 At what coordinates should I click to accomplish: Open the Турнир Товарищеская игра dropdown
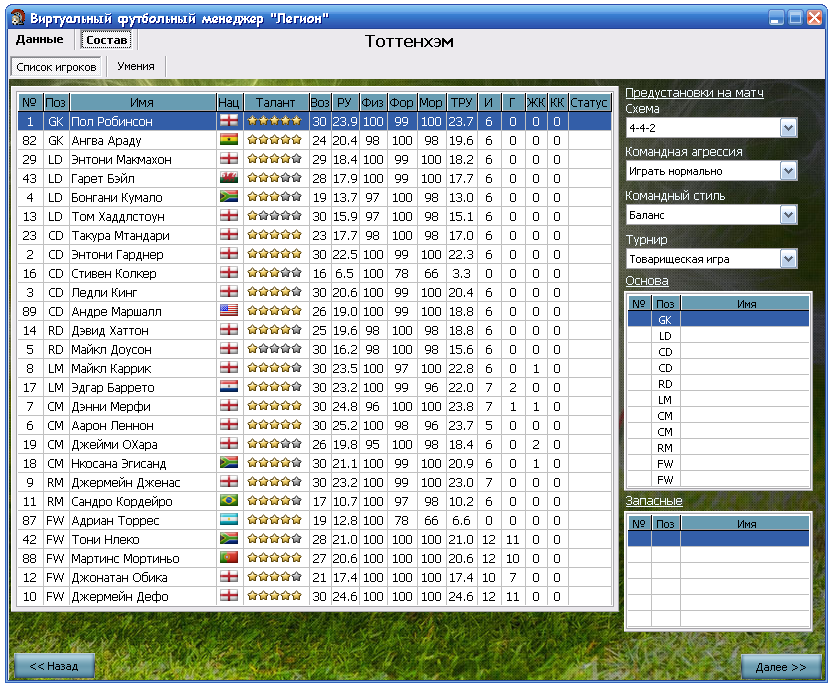click(788, 259)
